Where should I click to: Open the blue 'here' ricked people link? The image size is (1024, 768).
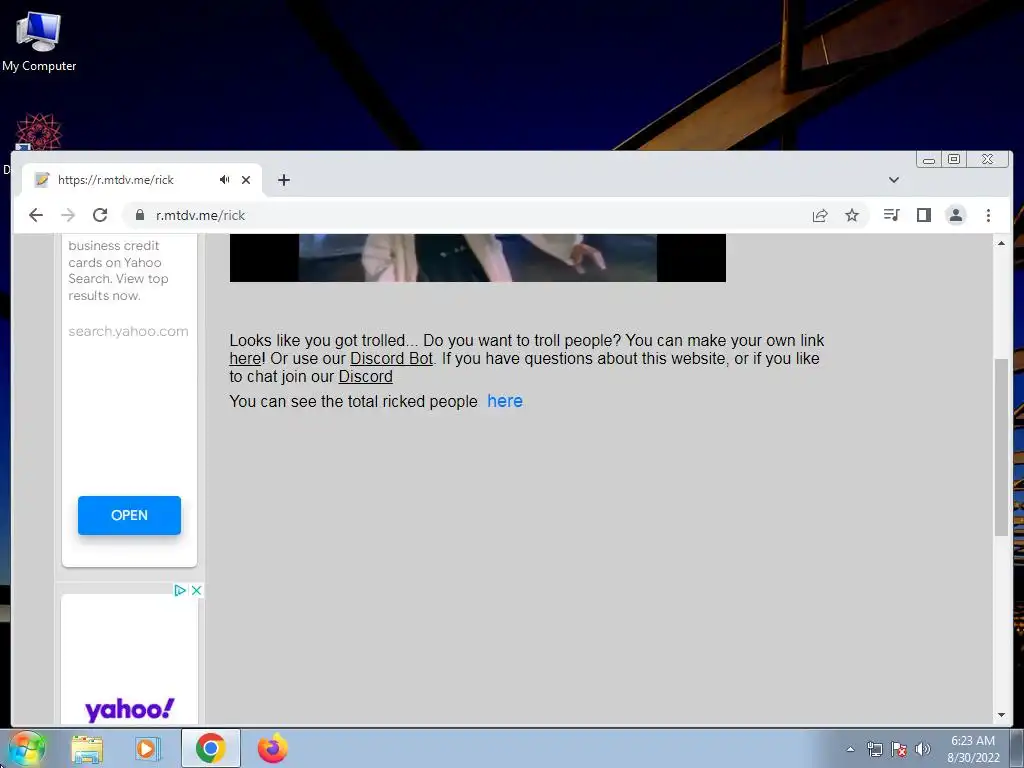pyautogui.click(x=505, y=401)
